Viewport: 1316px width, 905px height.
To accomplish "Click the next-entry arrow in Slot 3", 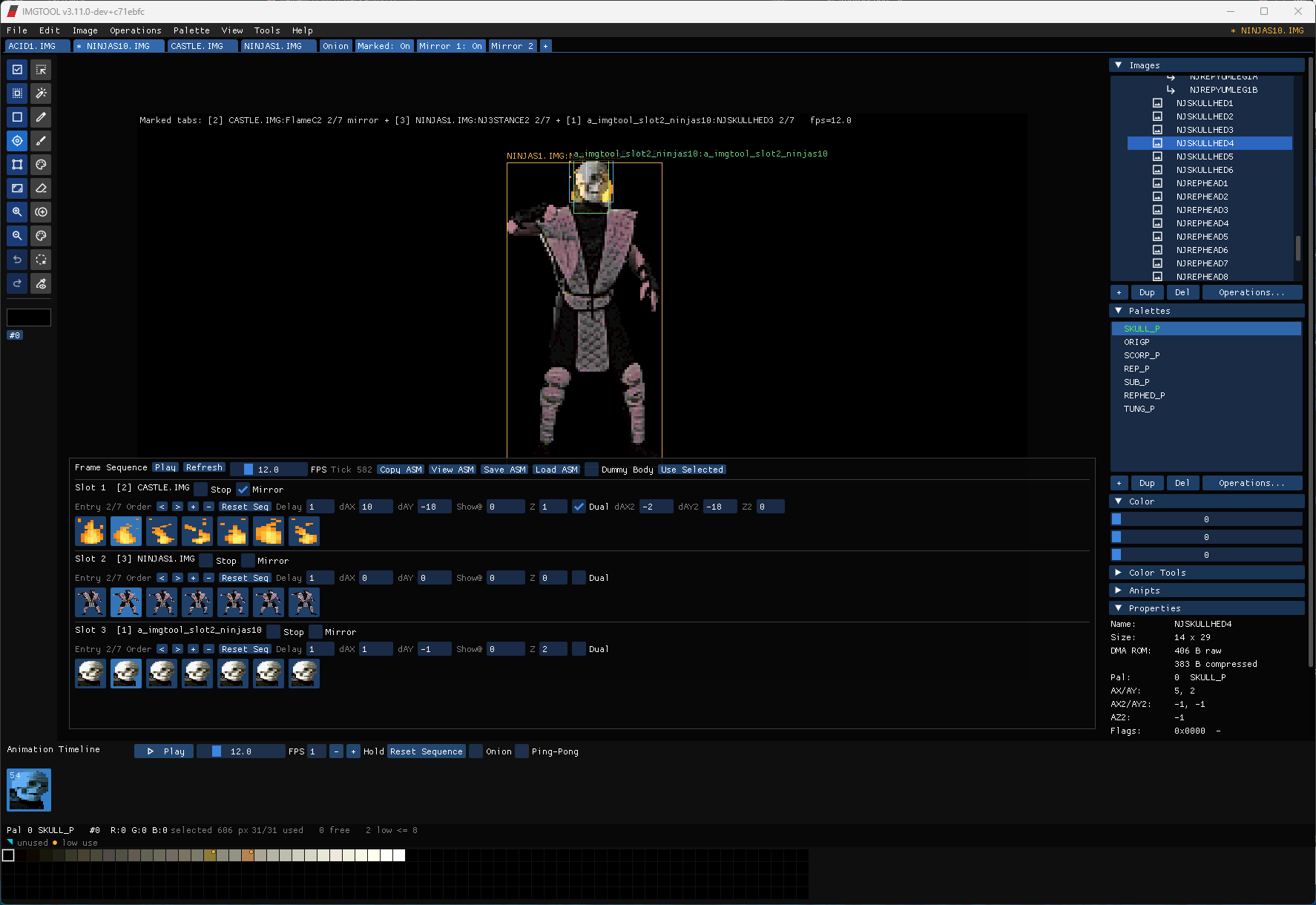I will click(x=177, y=649).
